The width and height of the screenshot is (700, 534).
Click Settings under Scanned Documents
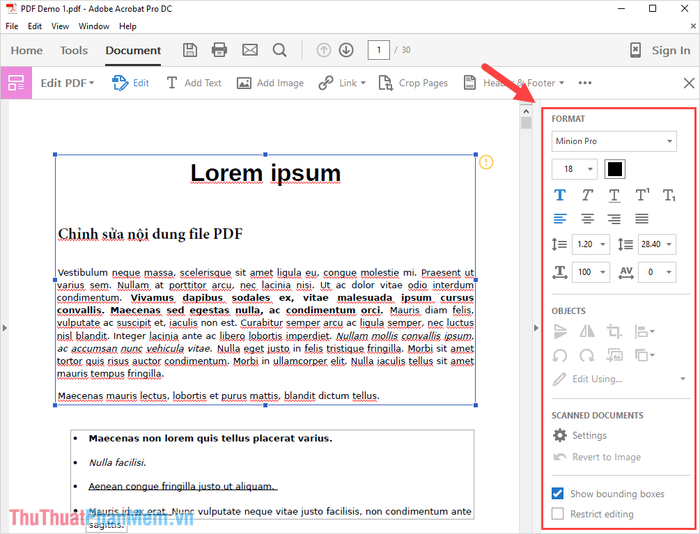pos(588,436)
